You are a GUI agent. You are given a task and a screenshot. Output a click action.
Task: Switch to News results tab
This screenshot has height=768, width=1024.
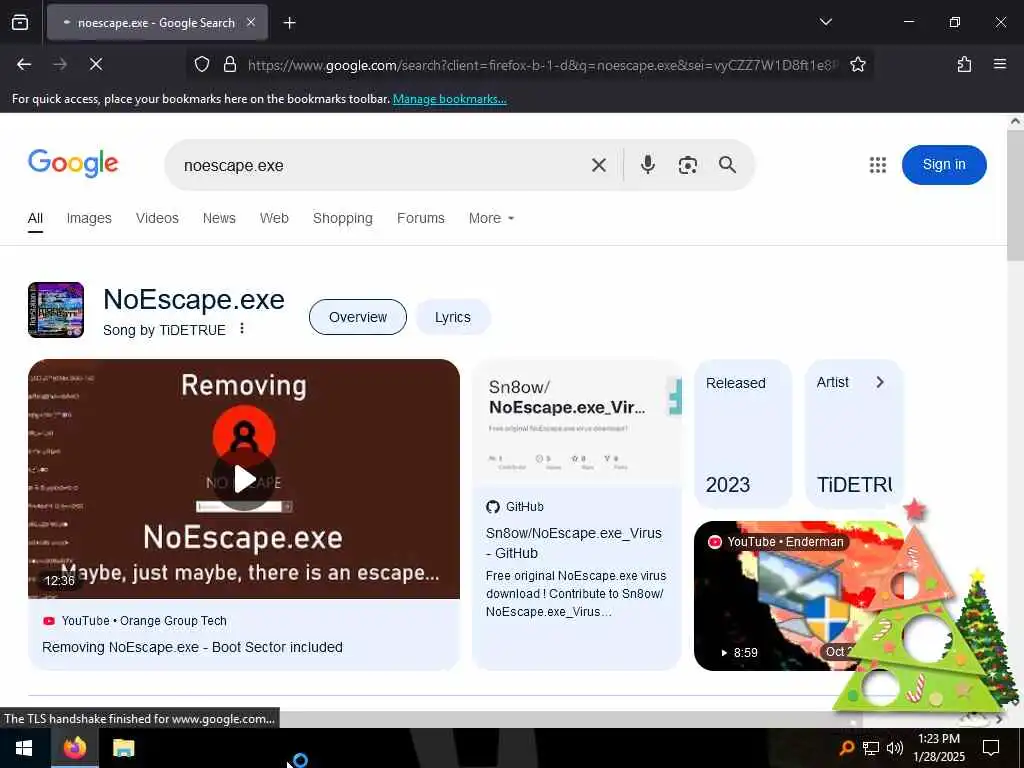pyautogui.click(x=219, y=218)
